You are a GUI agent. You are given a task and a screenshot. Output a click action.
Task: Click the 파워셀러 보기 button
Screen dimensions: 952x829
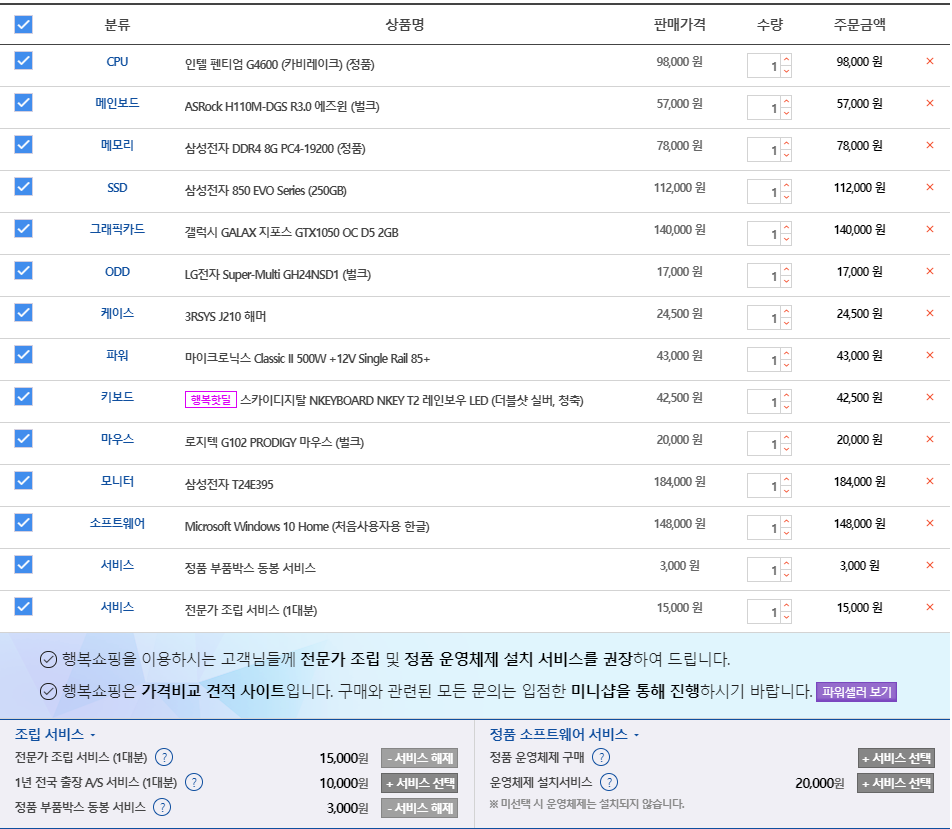[x=857, y=692]
